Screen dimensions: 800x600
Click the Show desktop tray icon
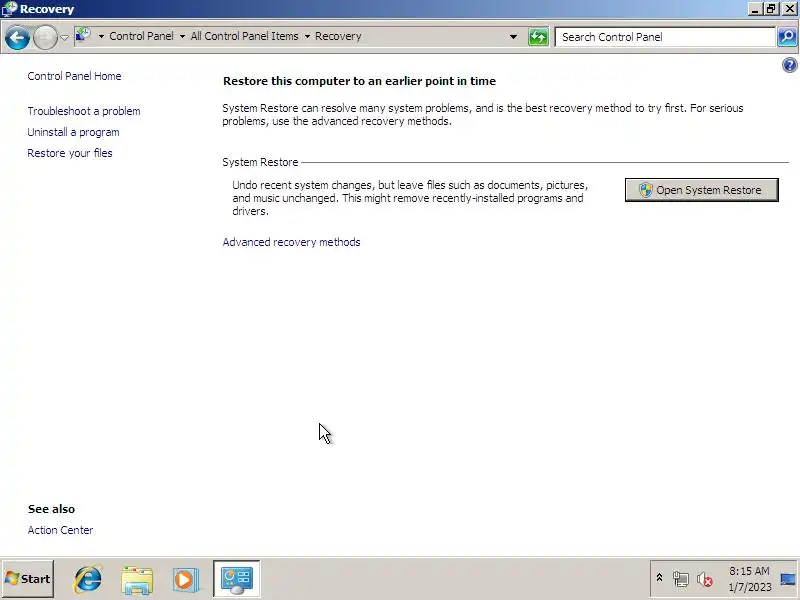pos(788,579)
